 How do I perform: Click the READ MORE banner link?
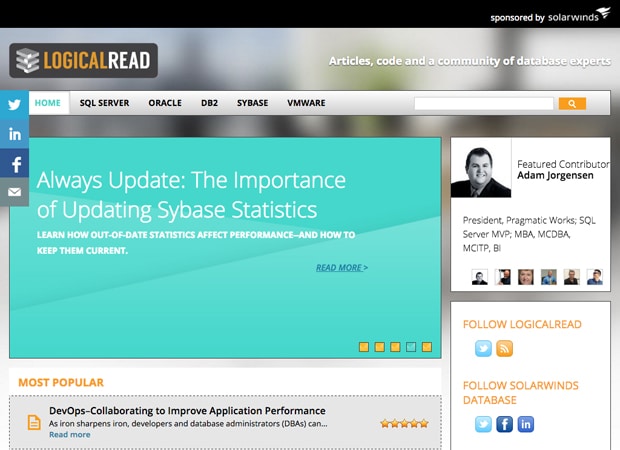click(342, 268)
